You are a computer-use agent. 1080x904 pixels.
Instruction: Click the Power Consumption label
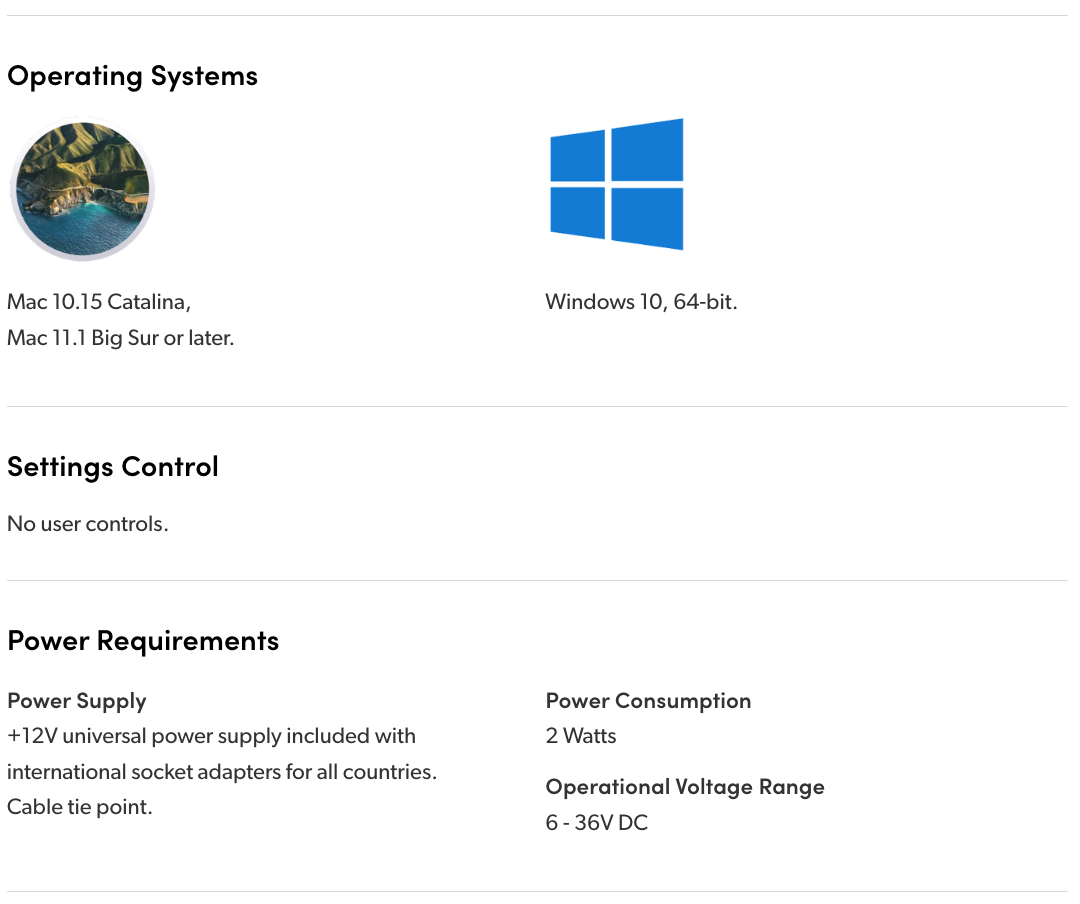648,701
